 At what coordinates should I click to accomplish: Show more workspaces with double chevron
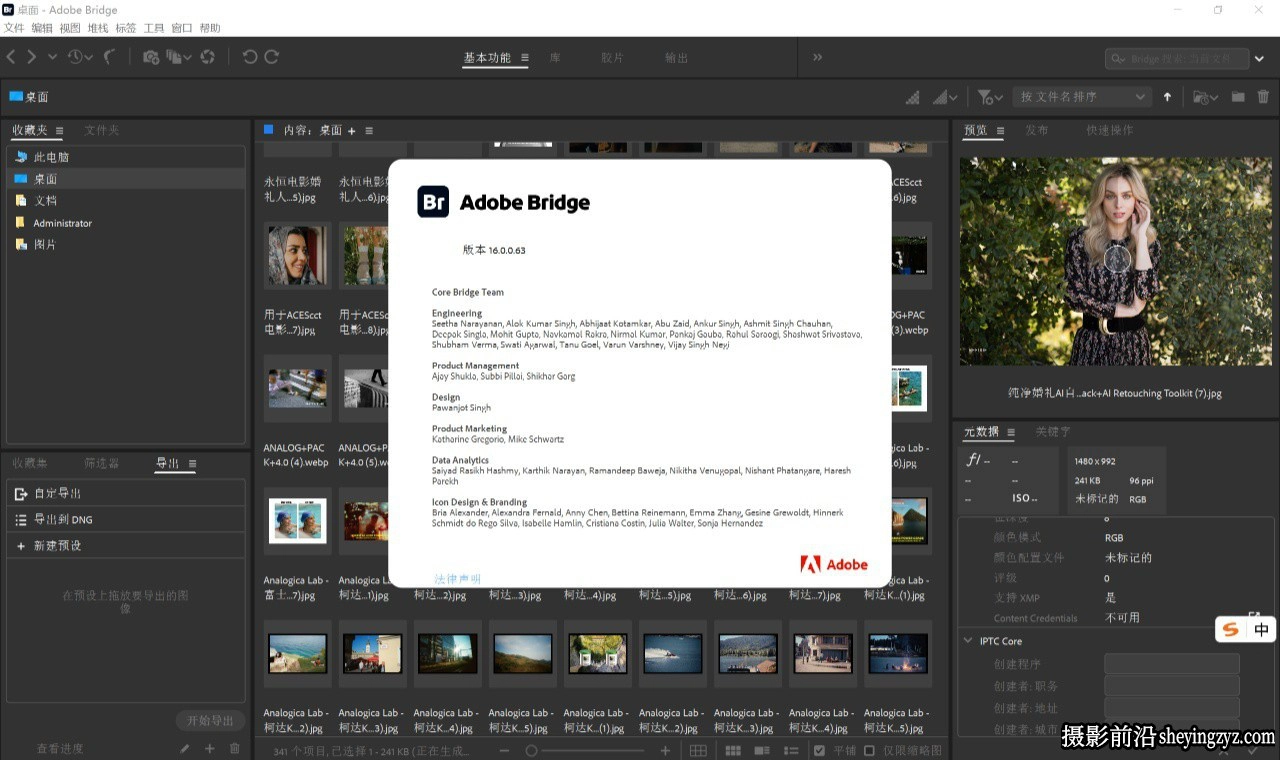pos(817,57)
